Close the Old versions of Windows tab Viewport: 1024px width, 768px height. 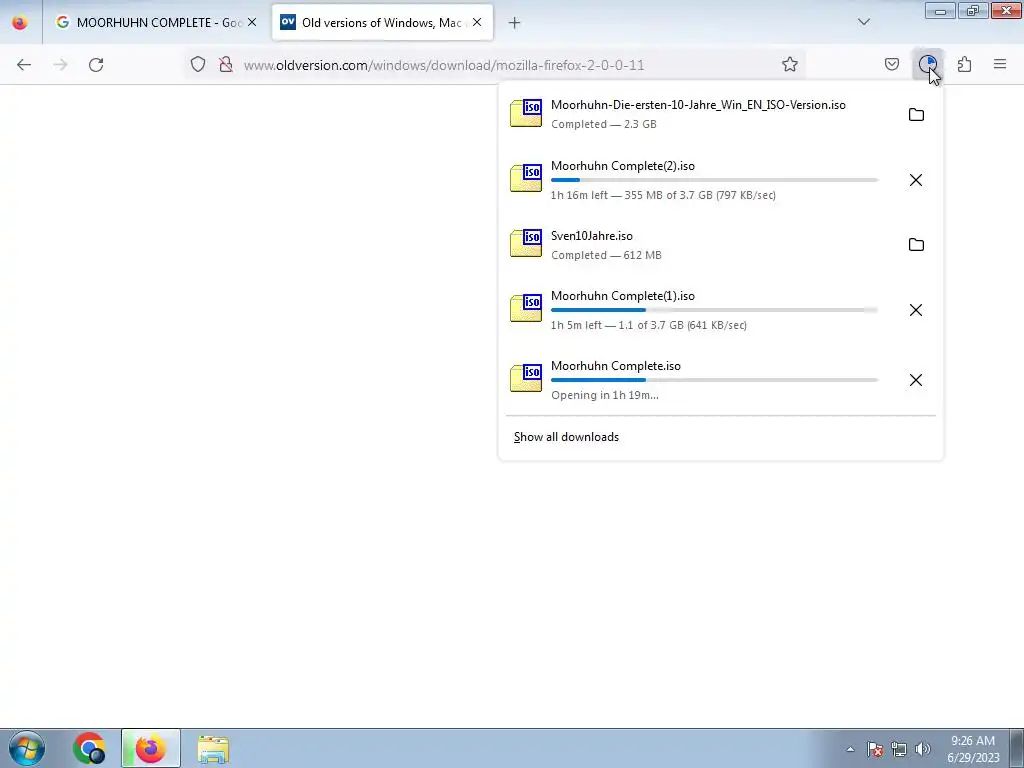[x=477, y=22]
